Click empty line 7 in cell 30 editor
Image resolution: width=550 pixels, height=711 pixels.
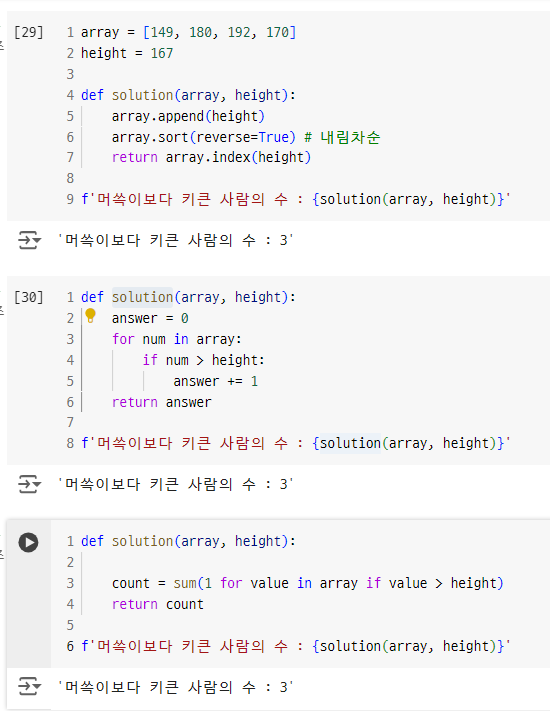pyautogui.click(x=299, y=423)
